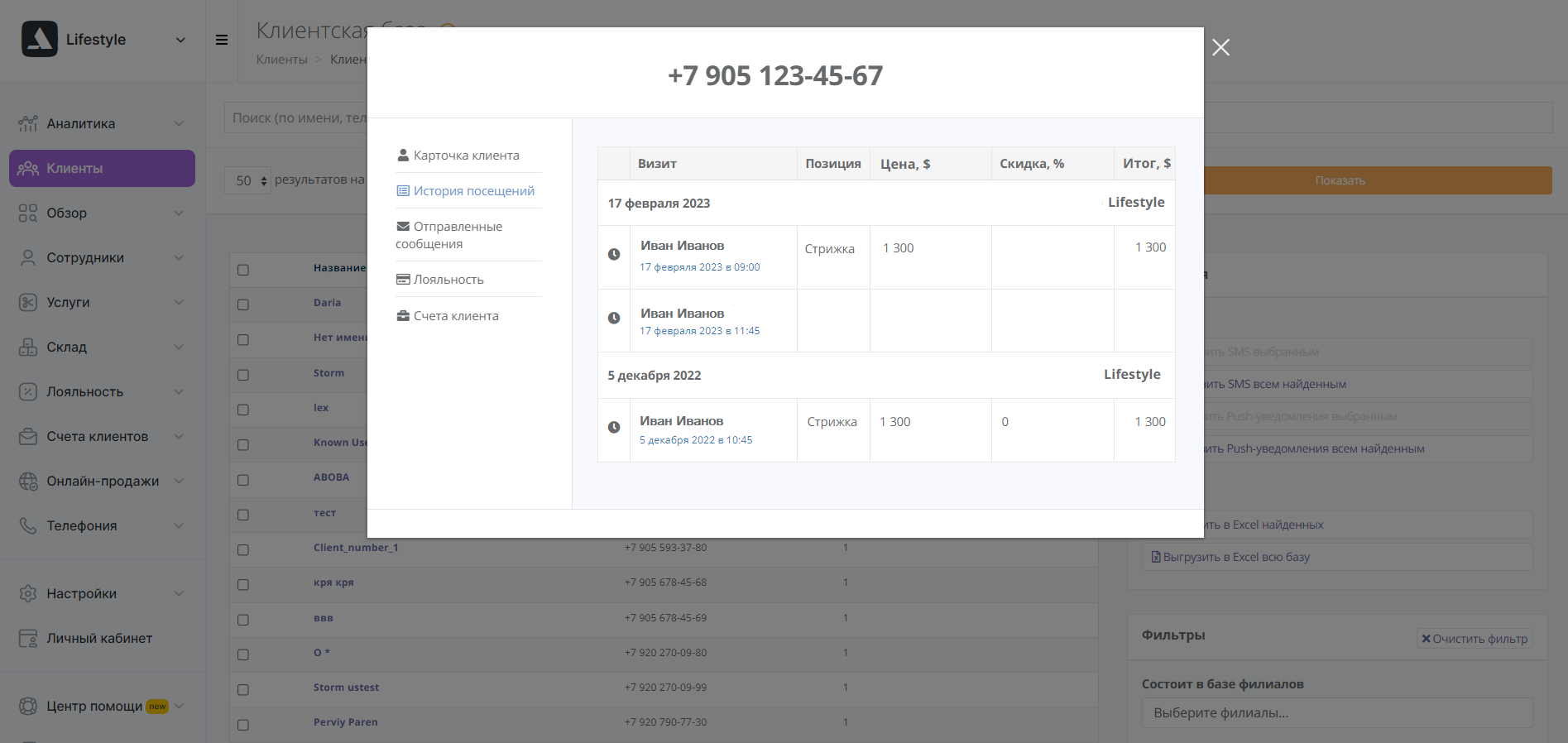Switch to Карточка клиента tab
Screen dimensions: 1568x743
[x=466, y=156]
